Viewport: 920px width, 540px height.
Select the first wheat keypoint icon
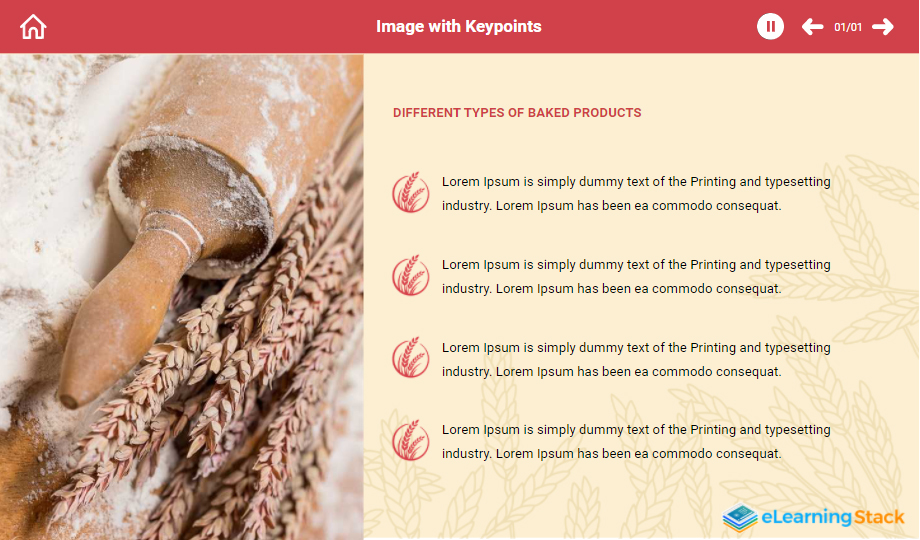[x=411, y=193]
